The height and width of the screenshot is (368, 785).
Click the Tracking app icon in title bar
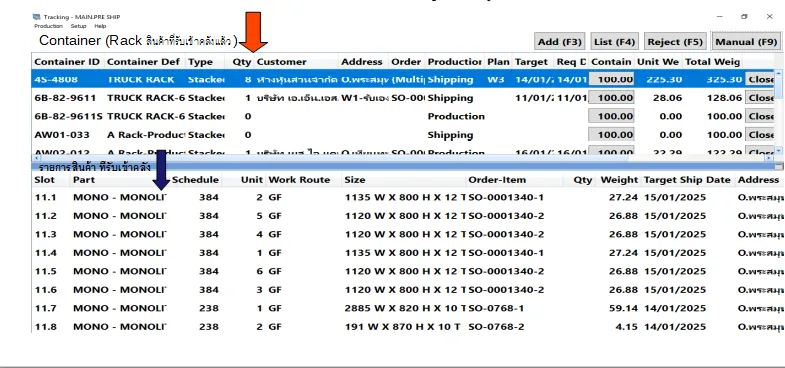(37, 17)
